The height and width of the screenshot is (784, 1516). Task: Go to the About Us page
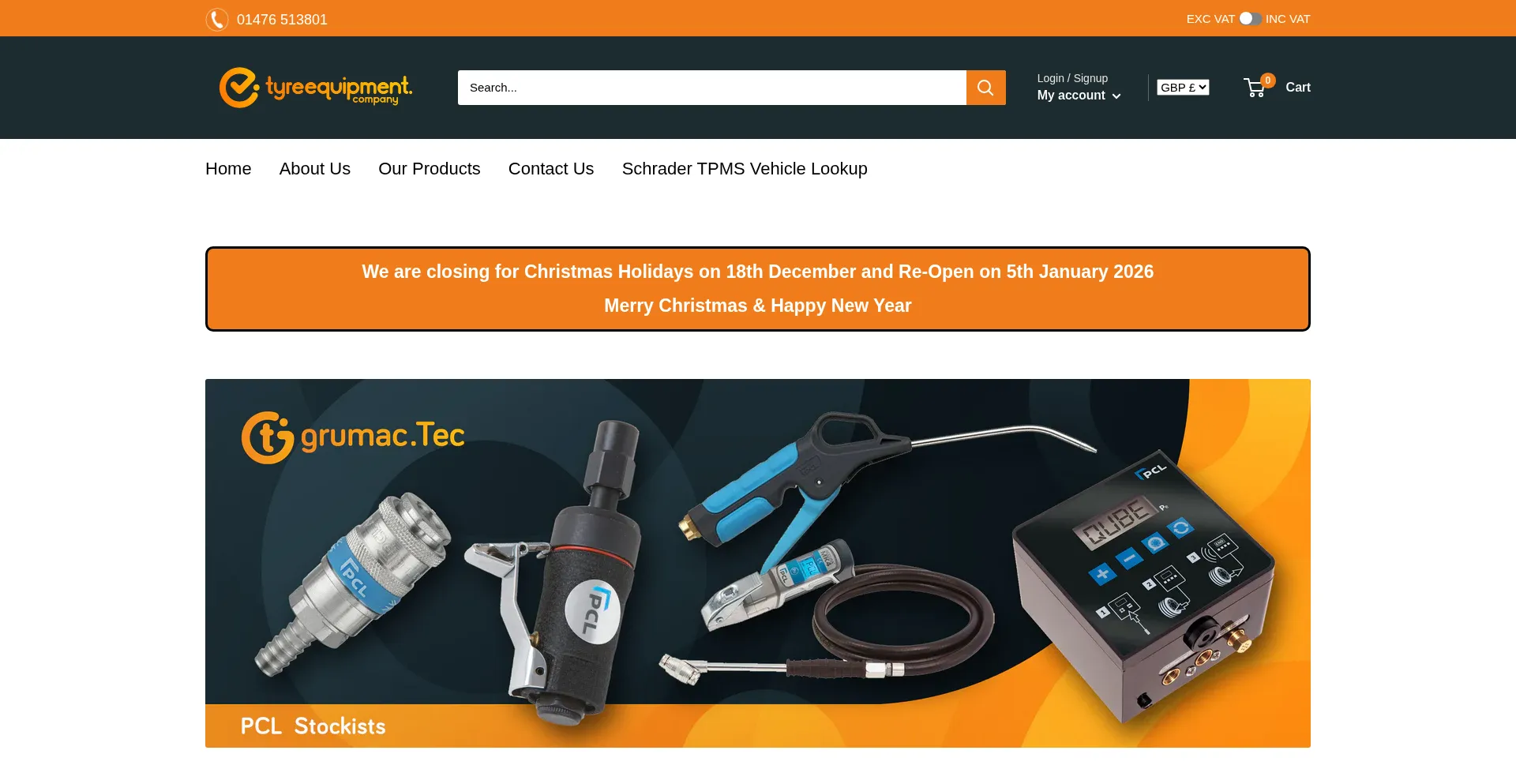(x=314, y=169)
